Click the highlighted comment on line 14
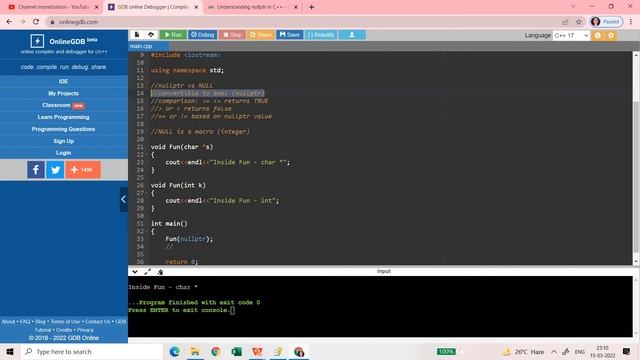640x360 pixels. pos(207,93)
